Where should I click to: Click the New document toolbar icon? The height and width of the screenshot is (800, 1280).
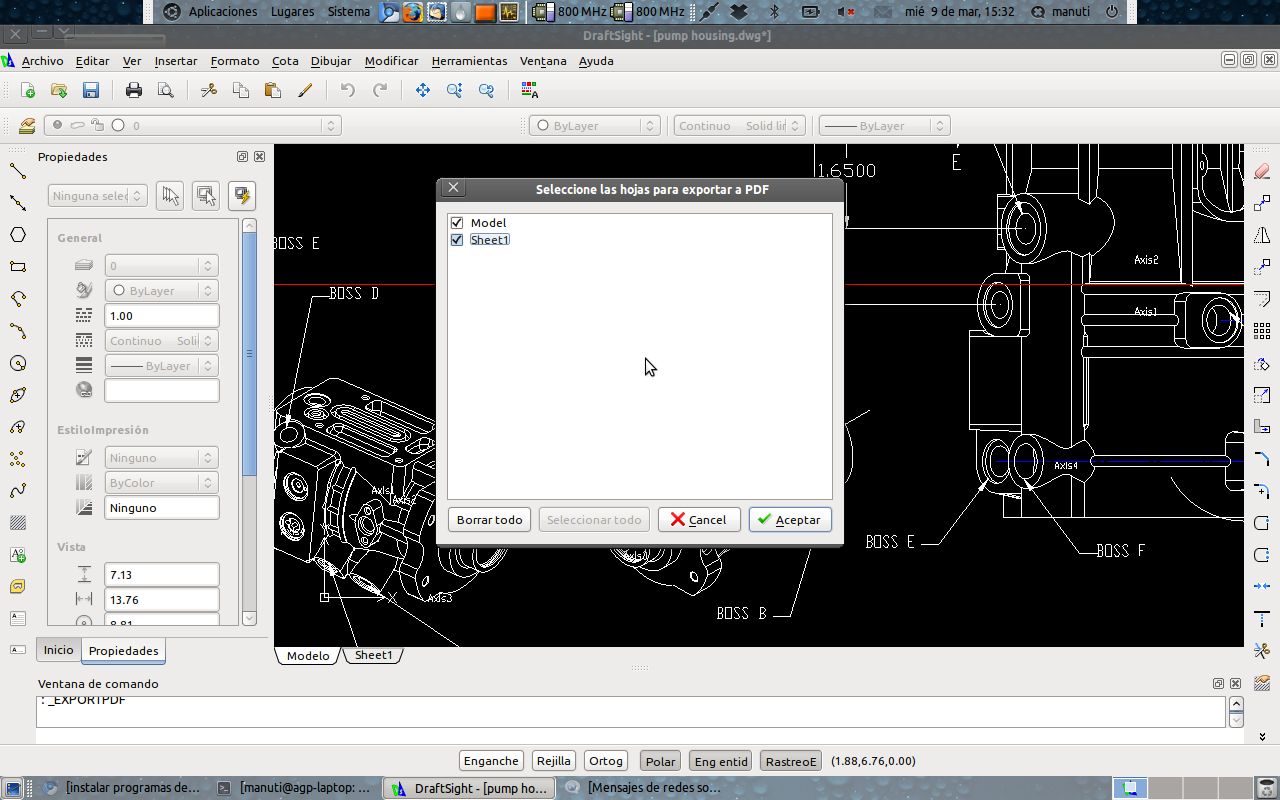[28, 90]
